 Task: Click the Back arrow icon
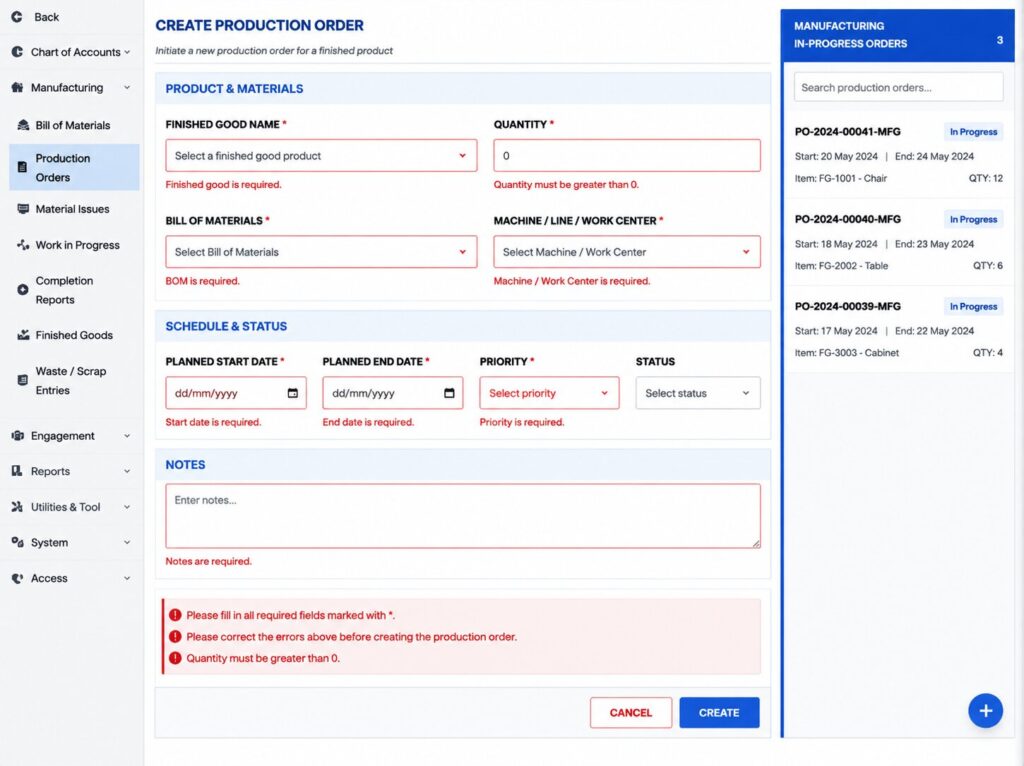tap(17, 17)
